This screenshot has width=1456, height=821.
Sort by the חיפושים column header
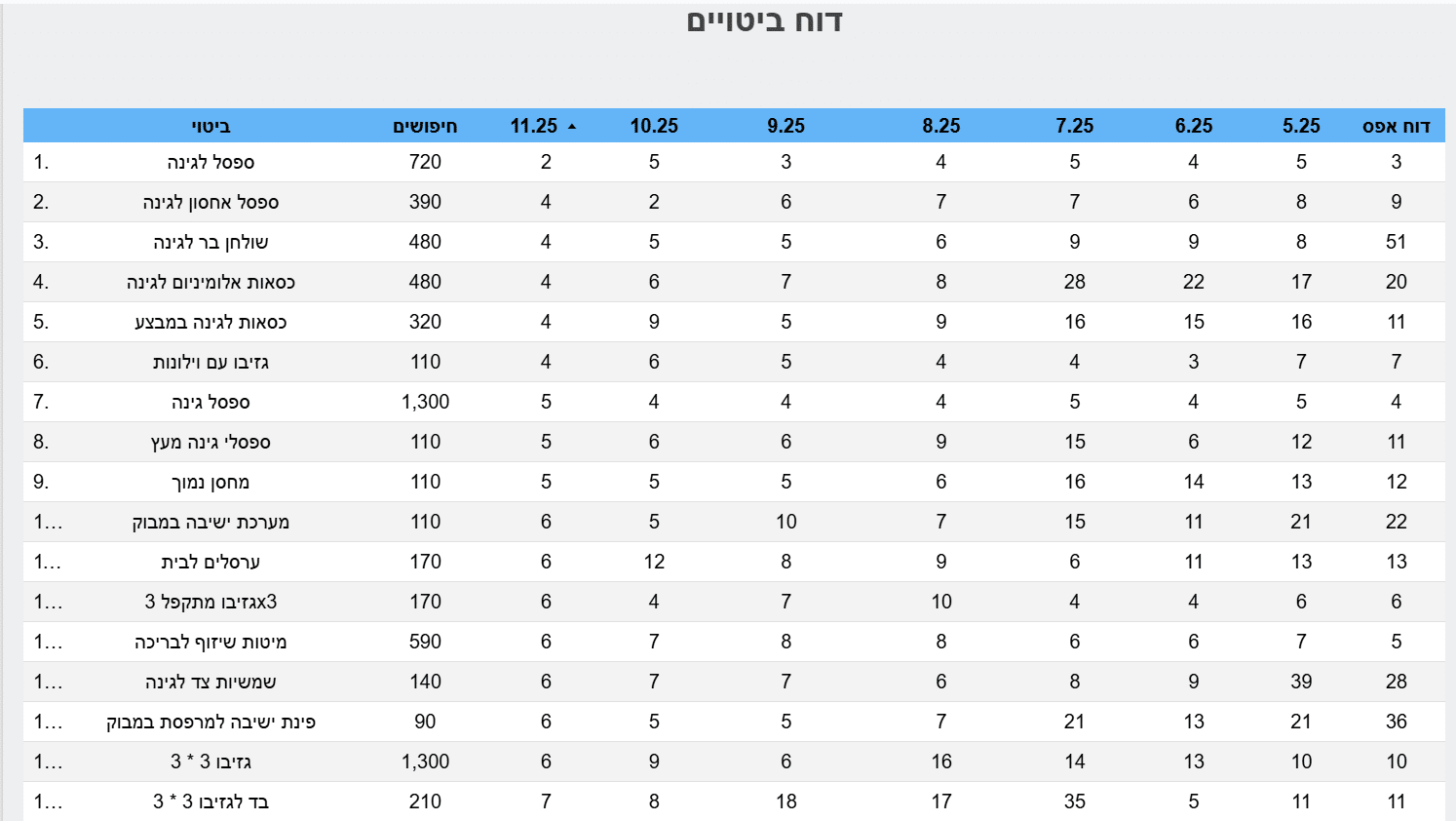tap(425, 126)
